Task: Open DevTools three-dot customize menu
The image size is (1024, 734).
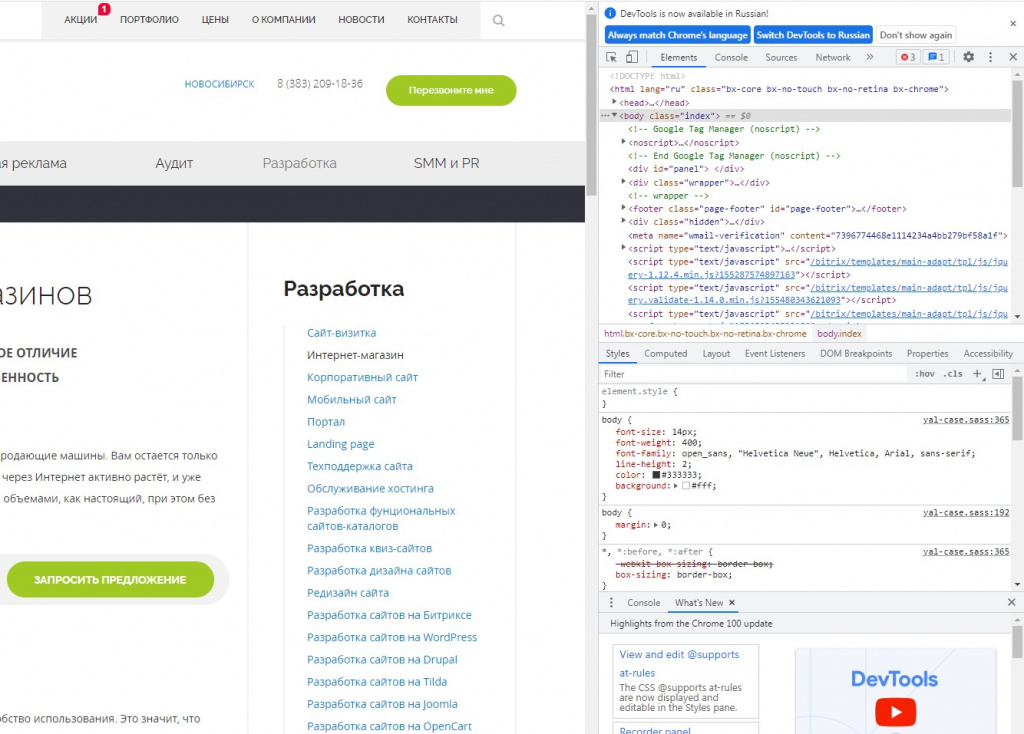Action: coord(990,57)
